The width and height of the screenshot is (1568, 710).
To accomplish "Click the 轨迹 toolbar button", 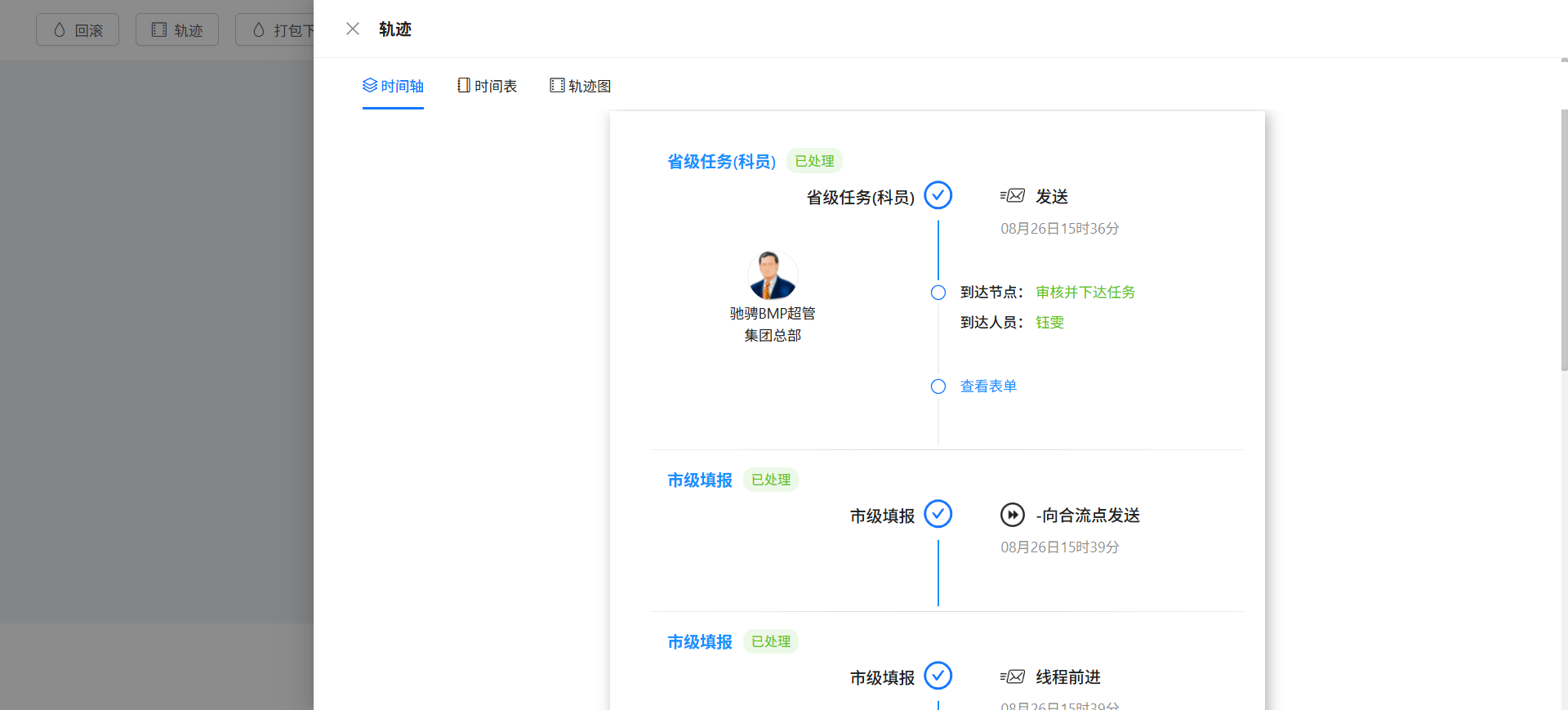I will click(177, 29).
